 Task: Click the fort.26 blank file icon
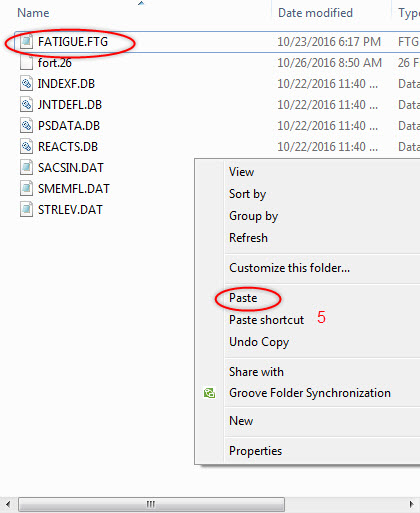coord(26,63)
